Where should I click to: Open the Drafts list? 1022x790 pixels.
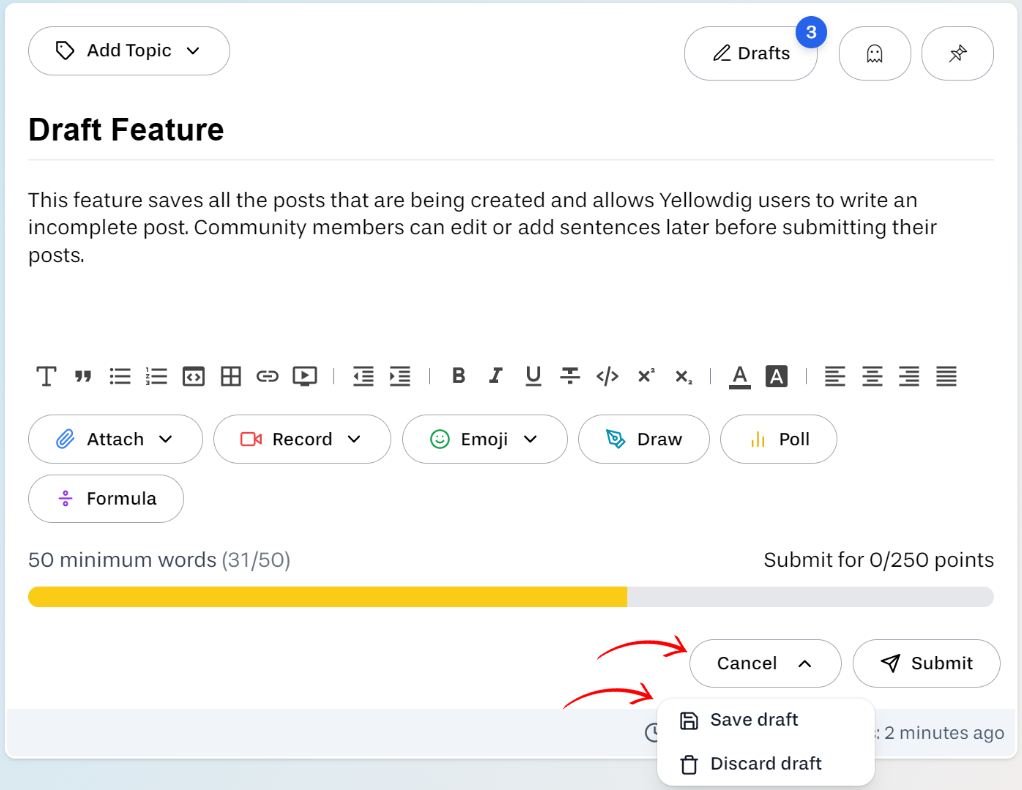[x=751, y=53]
